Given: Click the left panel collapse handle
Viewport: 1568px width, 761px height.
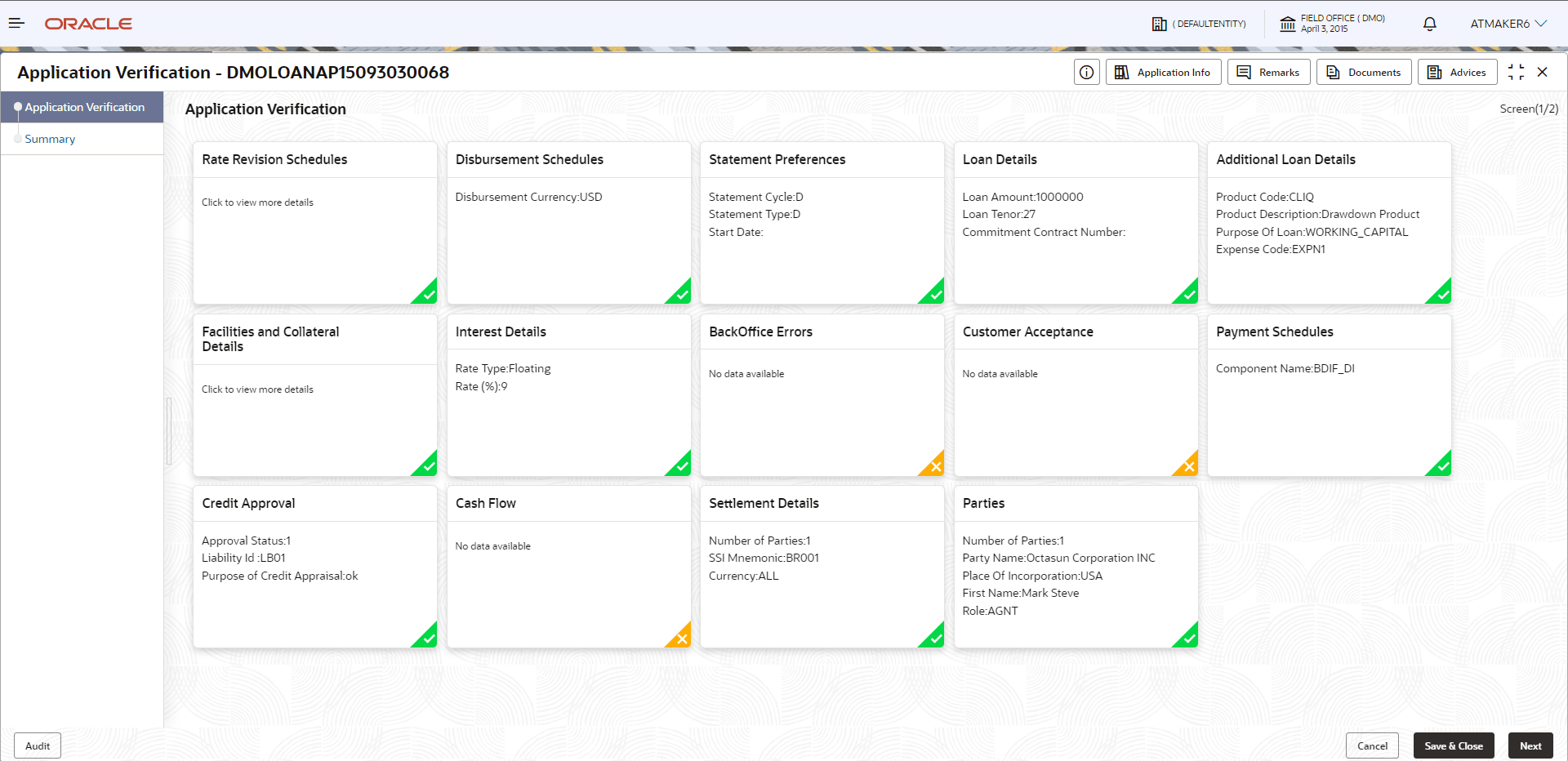Looking at the screenshot, I should pyautogui.click(x=169, y=431).
